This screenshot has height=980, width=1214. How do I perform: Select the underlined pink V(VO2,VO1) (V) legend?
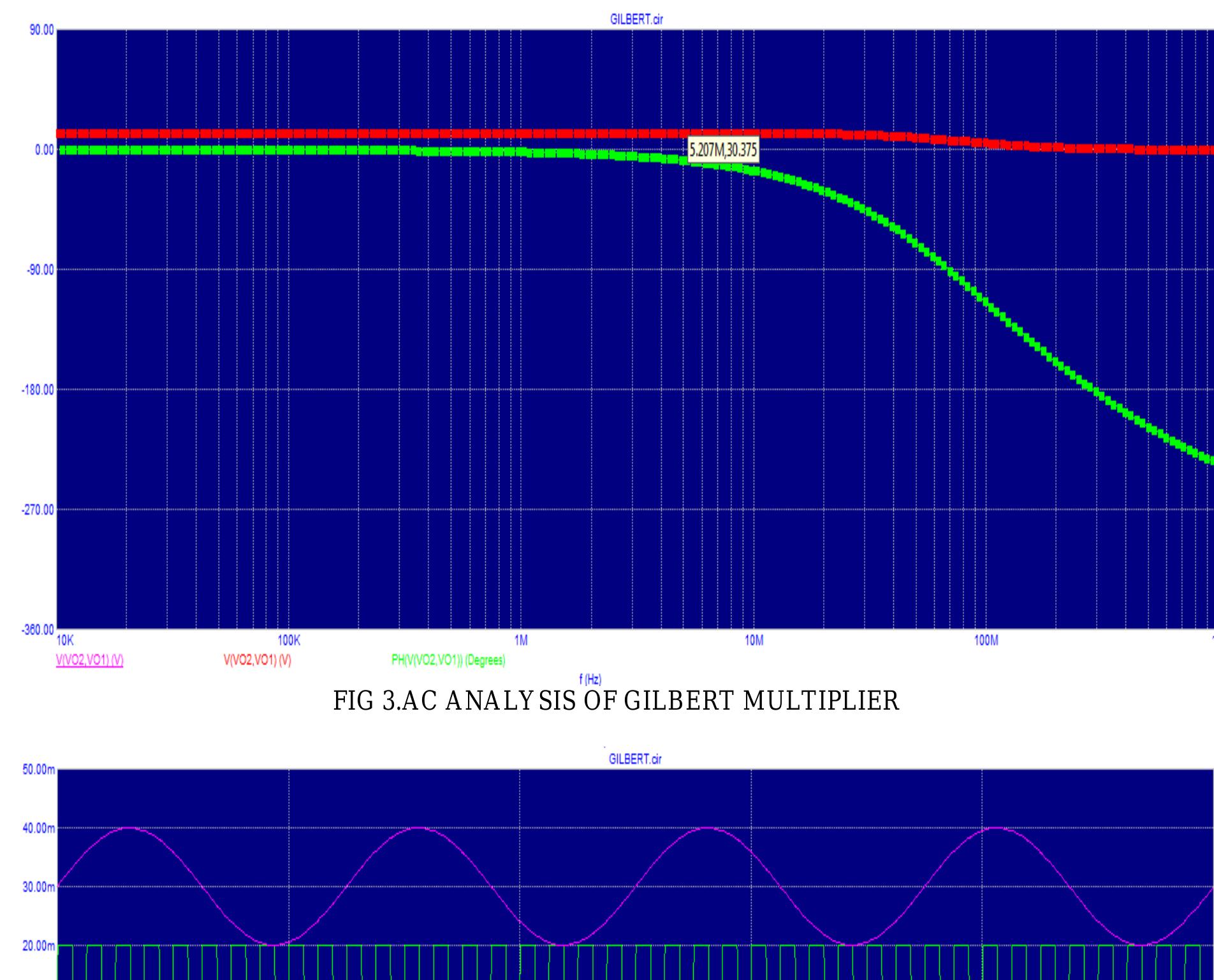[x=89, y=661]
